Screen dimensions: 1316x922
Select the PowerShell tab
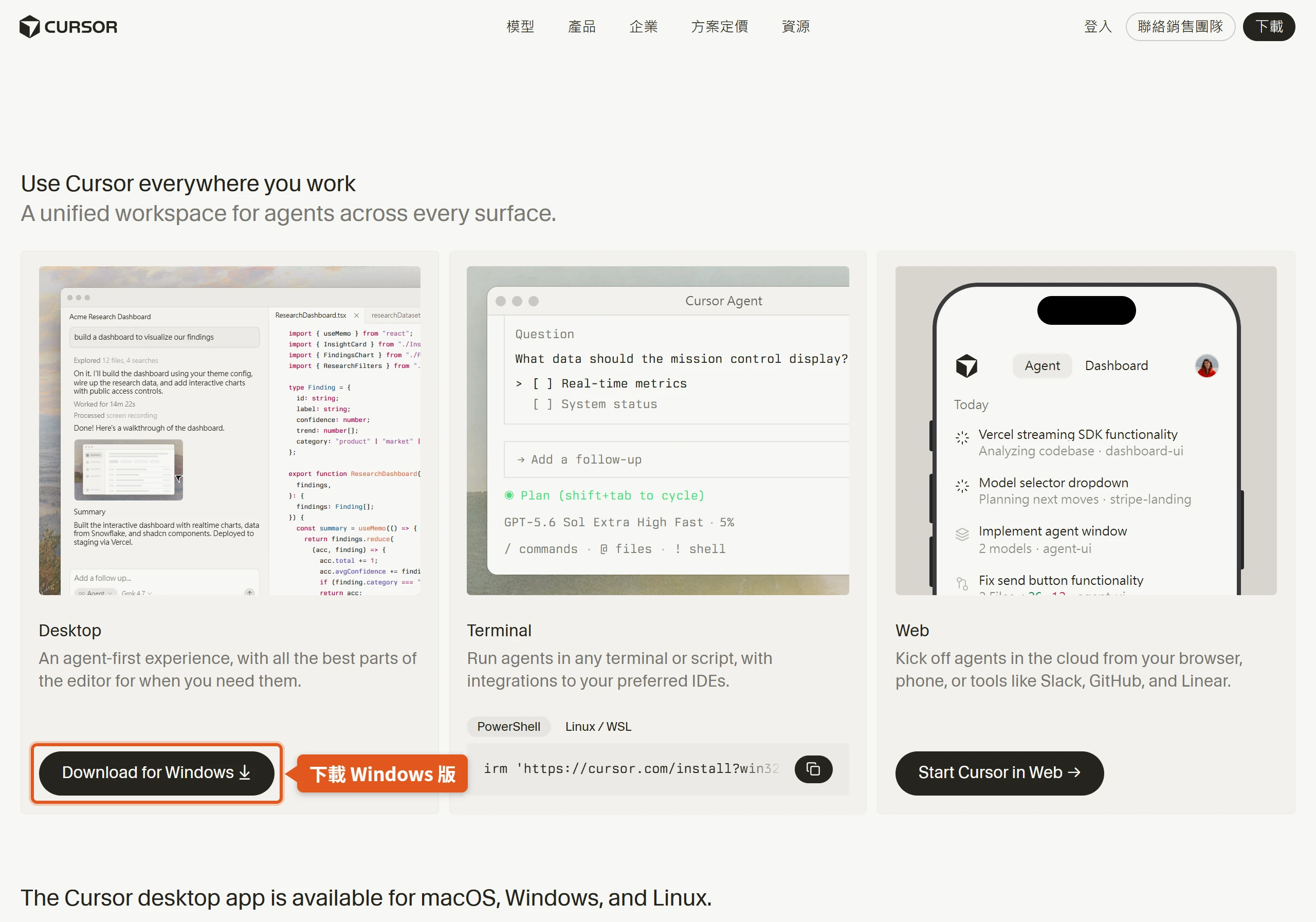(x=508, y=727)
